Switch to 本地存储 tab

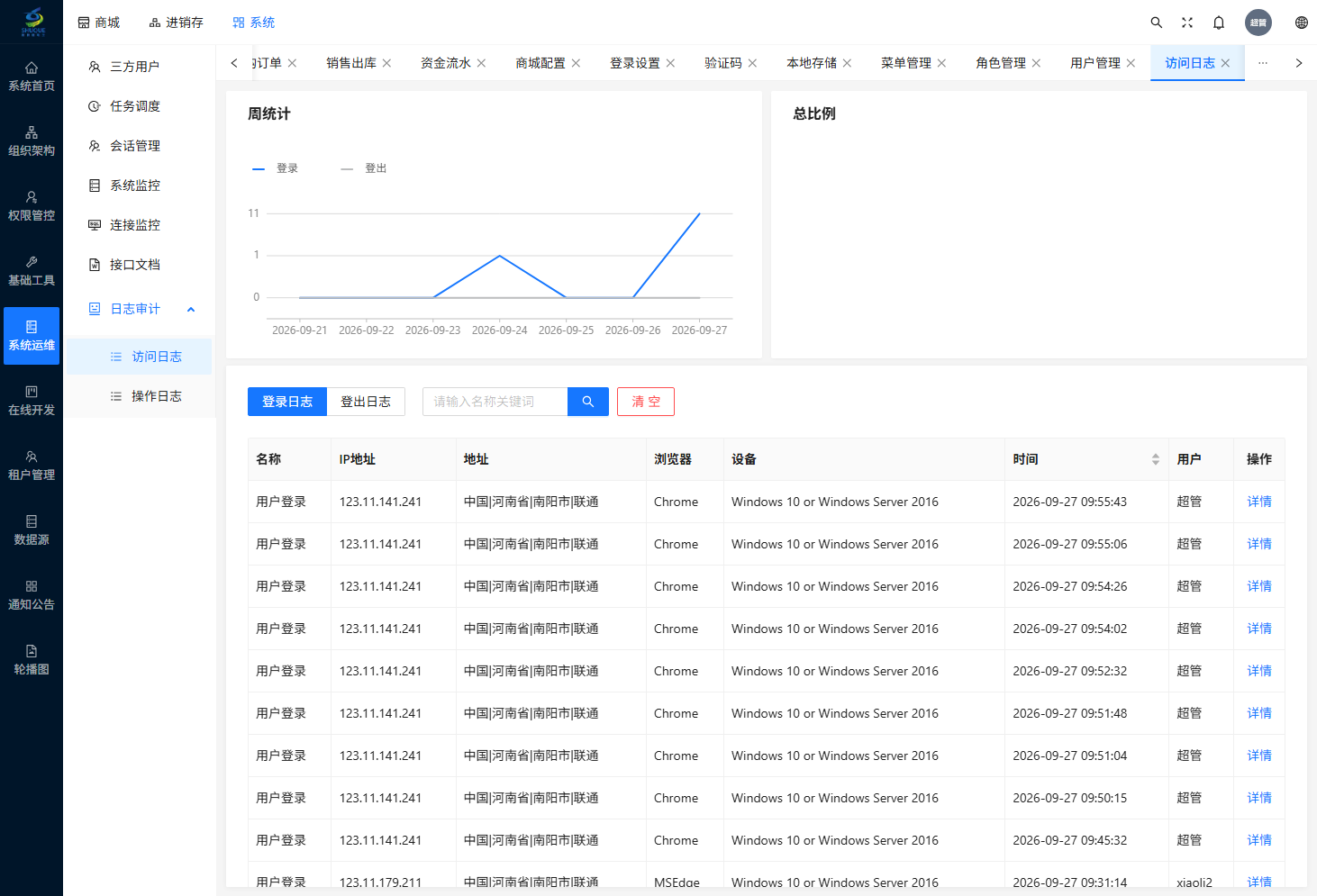811,63
